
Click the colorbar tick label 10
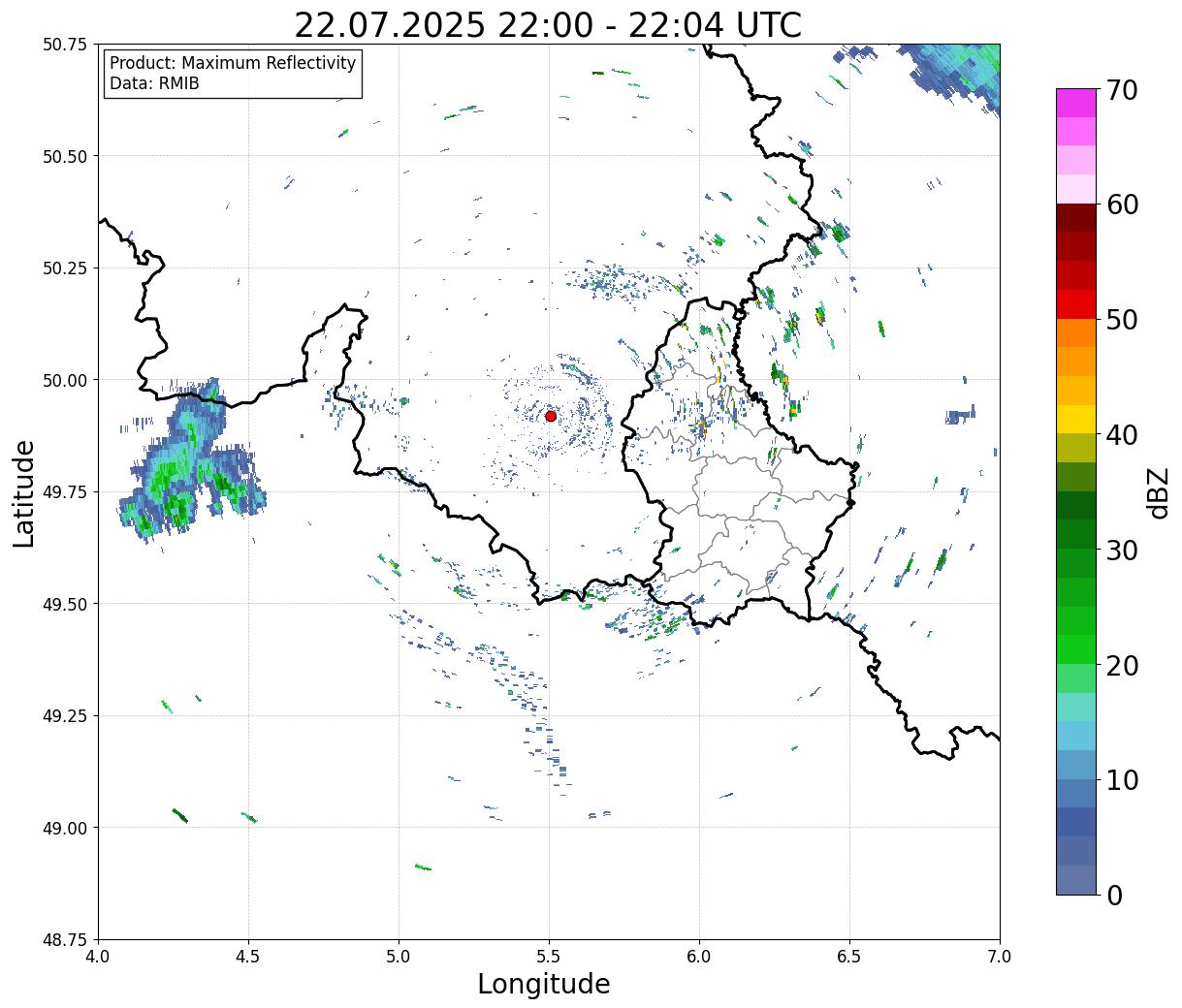[x=1121, y=780]
